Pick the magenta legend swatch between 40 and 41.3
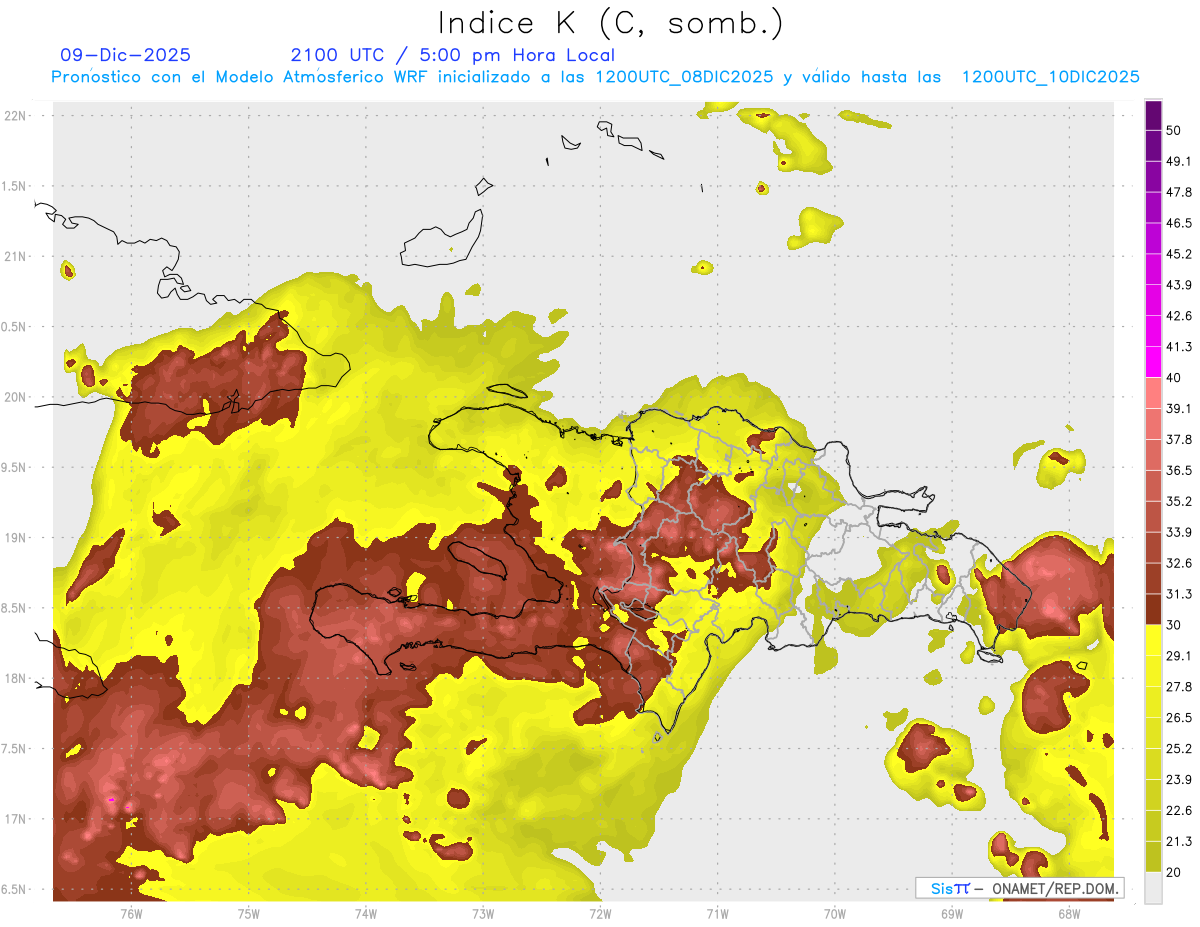The height and width of the screenshot is (927, 1200). tap(1153, 362)
